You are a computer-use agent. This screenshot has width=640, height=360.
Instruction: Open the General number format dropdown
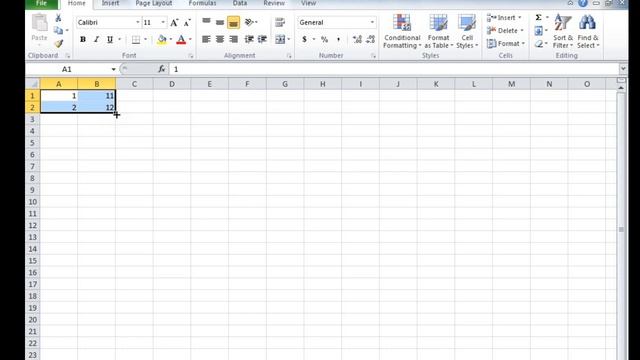[372, 22]
